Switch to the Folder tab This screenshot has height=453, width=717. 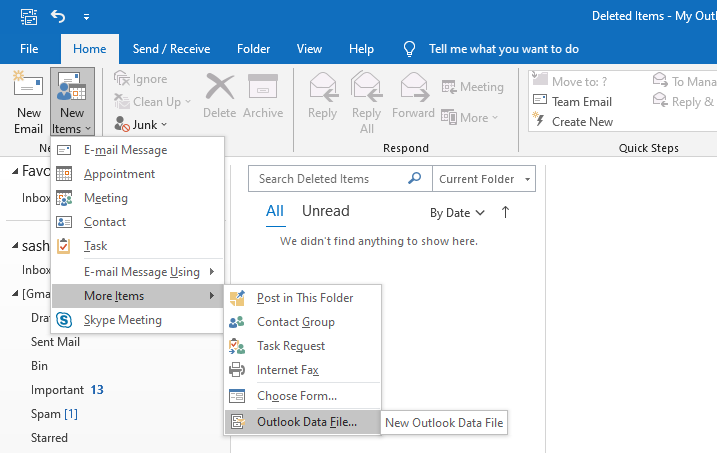tap(253, 49)
